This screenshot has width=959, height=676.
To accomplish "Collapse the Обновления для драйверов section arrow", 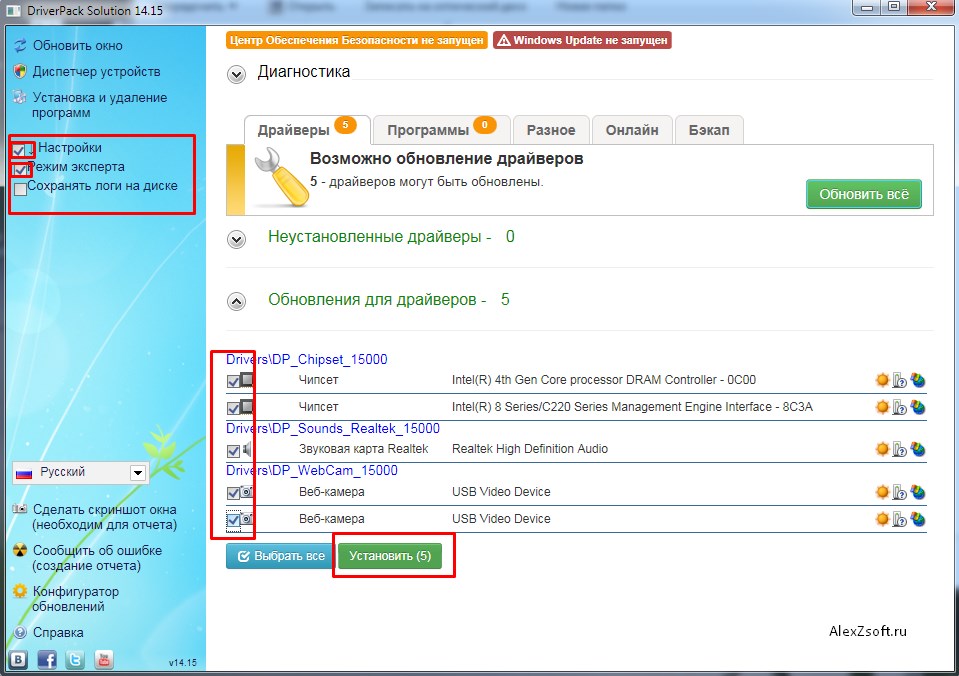I will (236, 301).
